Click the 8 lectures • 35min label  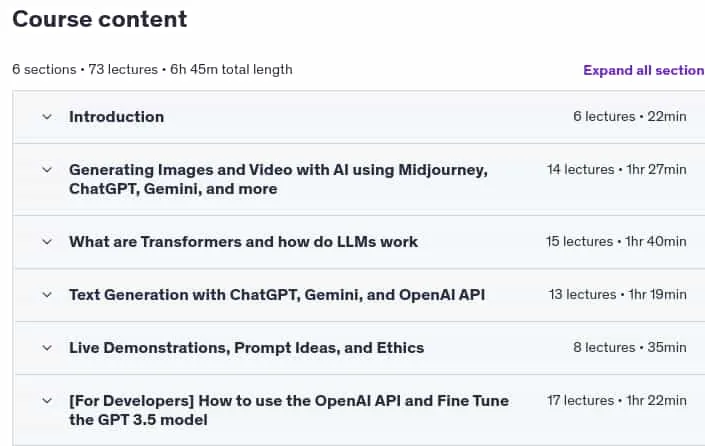click(629, 348)
